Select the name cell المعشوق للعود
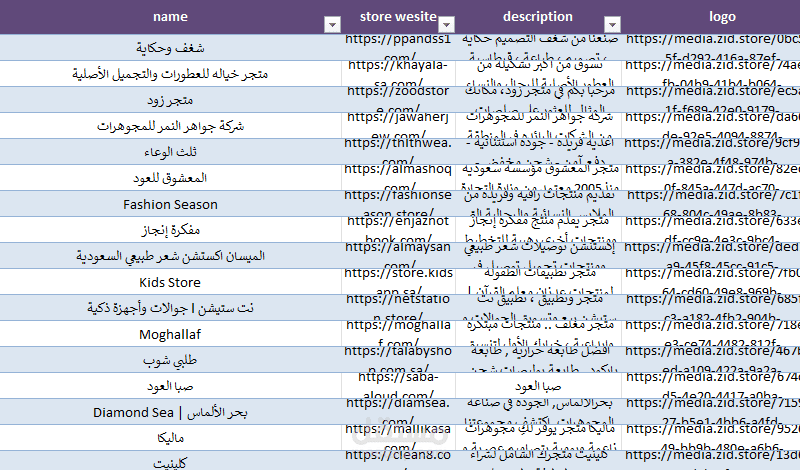 click(170, 178)
